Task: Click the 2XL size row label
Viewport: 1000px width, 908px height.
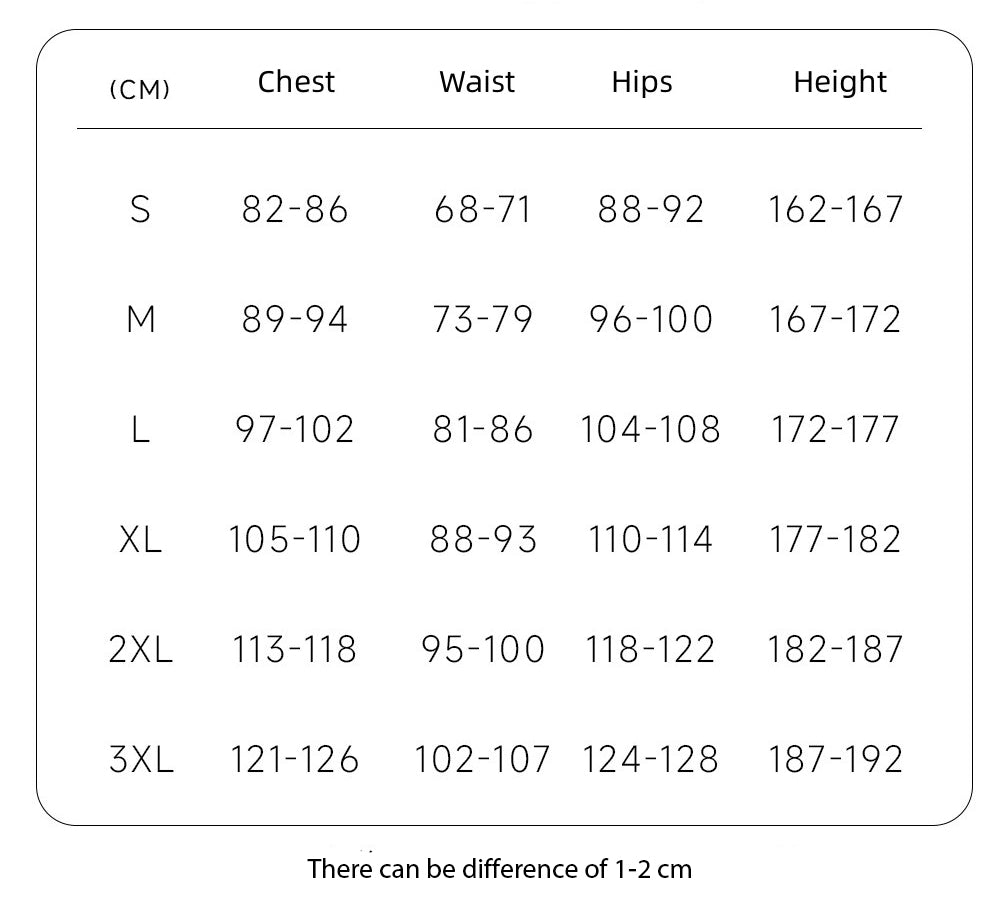Action: coord(141,649)
